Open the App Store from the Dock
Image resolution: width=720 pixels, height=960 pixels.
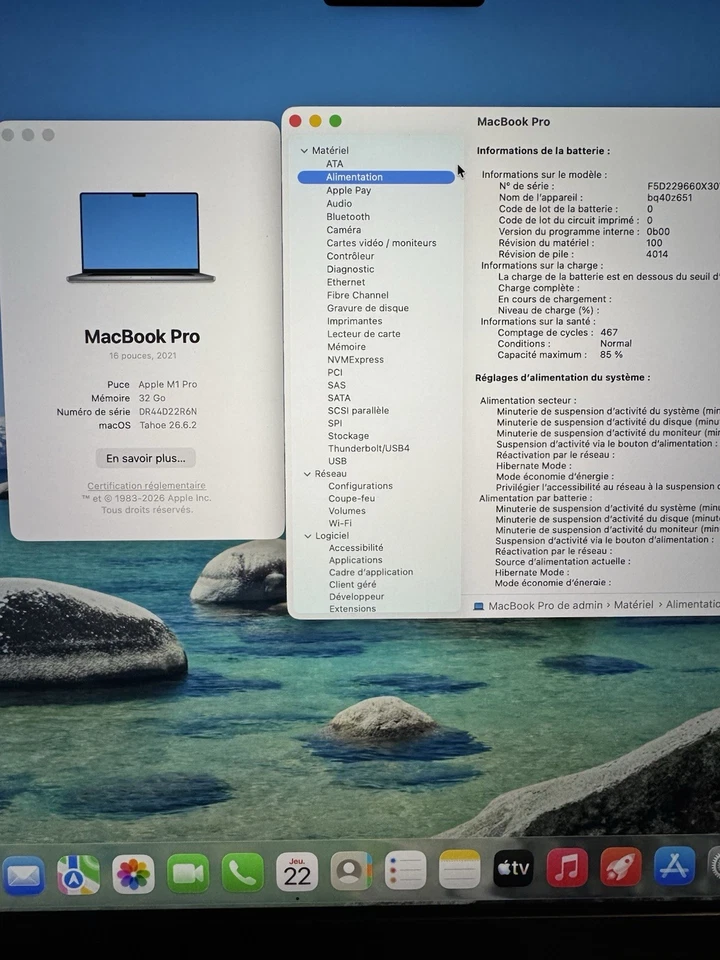[674, 865]
